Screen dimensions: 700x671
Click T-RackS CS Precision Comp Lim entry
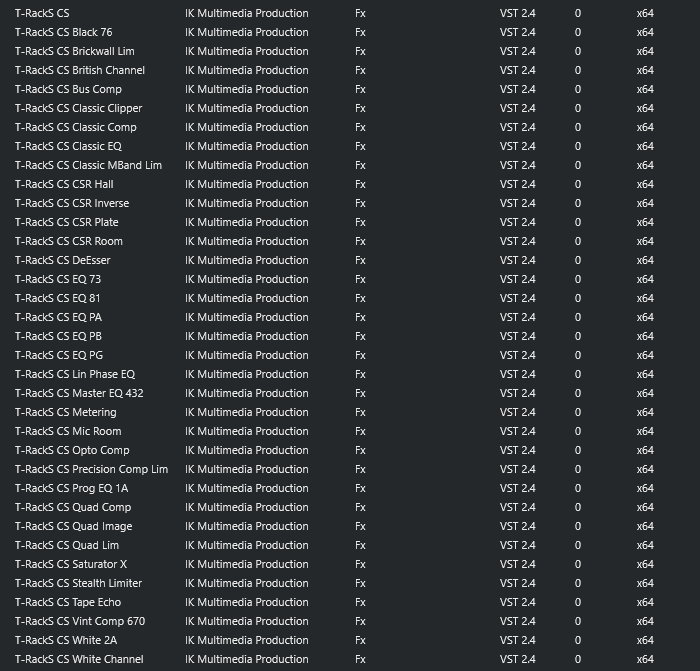[92, 469]
